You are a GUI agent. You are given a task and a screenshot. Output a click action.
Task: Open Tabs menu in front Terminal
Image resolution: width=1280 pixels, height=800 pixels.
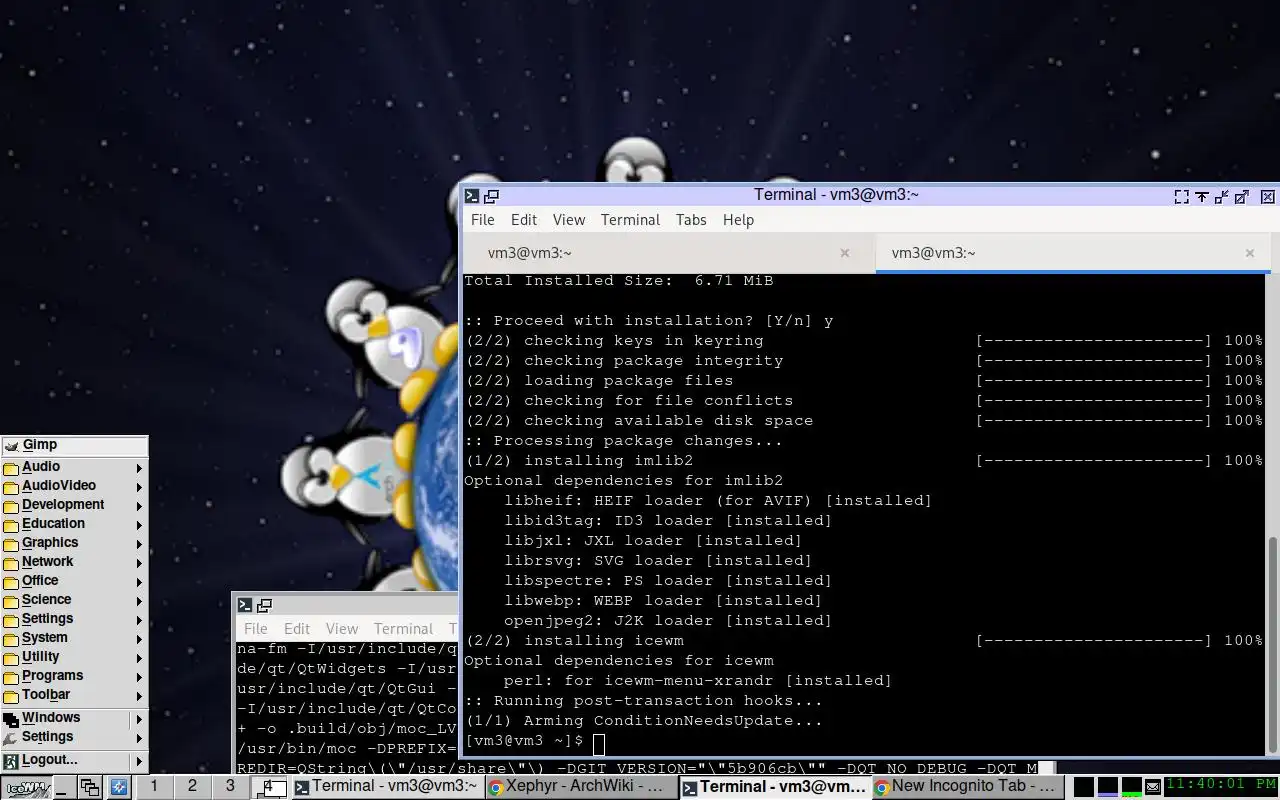pos(691,220)
